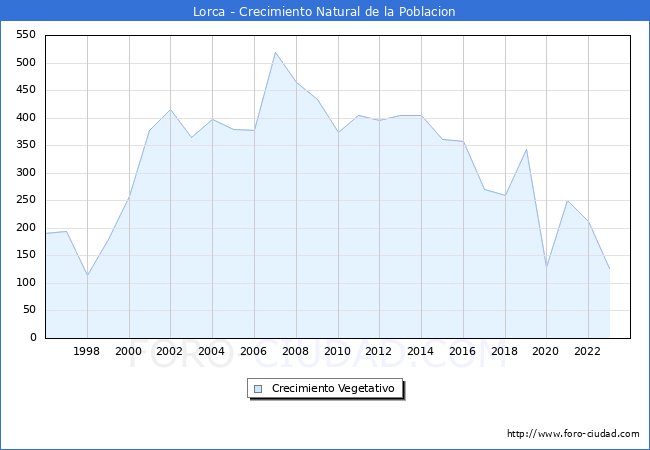
Task: Click the 2020 x-axis label
Action: tap(546, 351)
